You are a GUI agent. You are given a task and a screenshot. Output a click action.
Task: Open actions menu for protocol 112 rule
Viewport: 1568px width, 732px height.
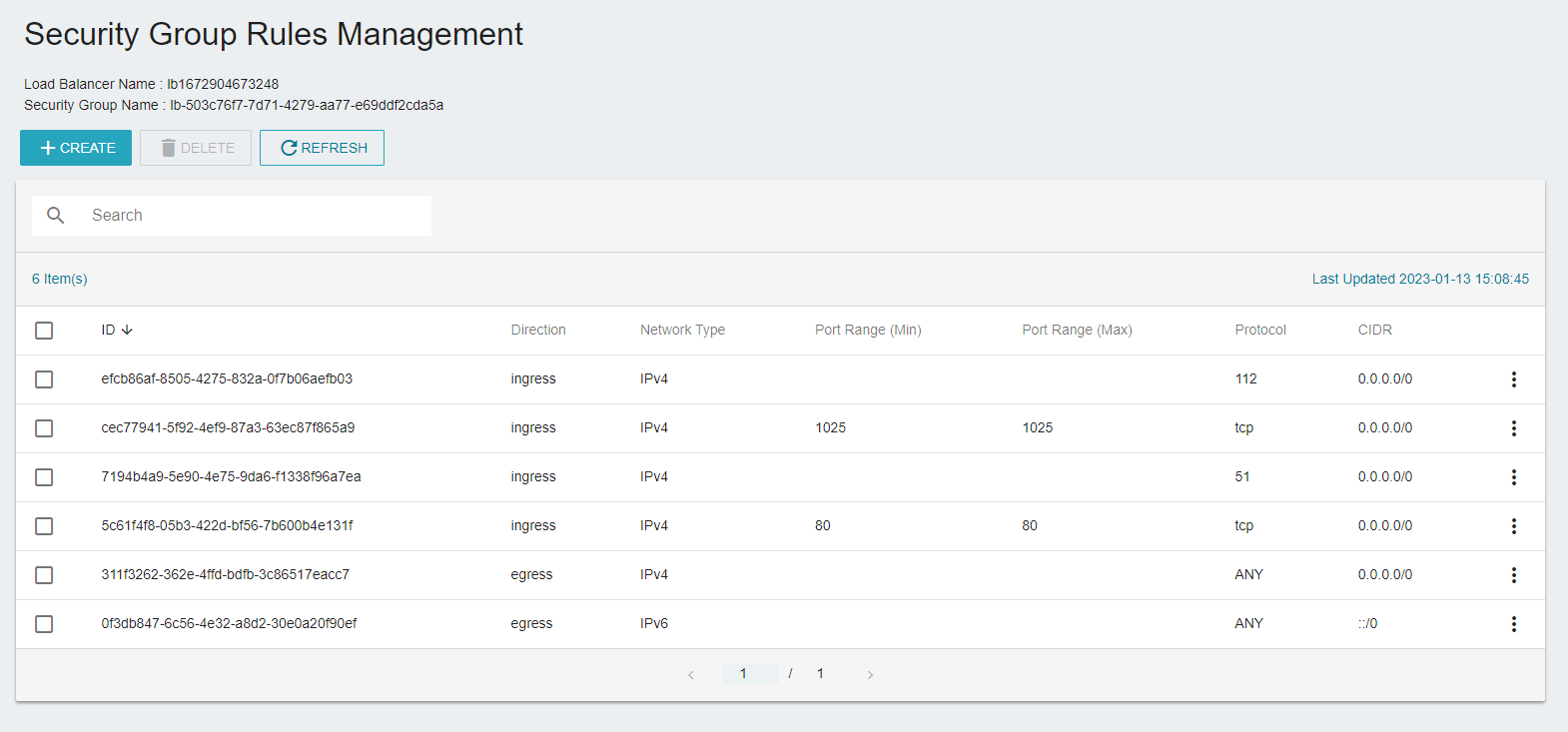click(1514, 379)
